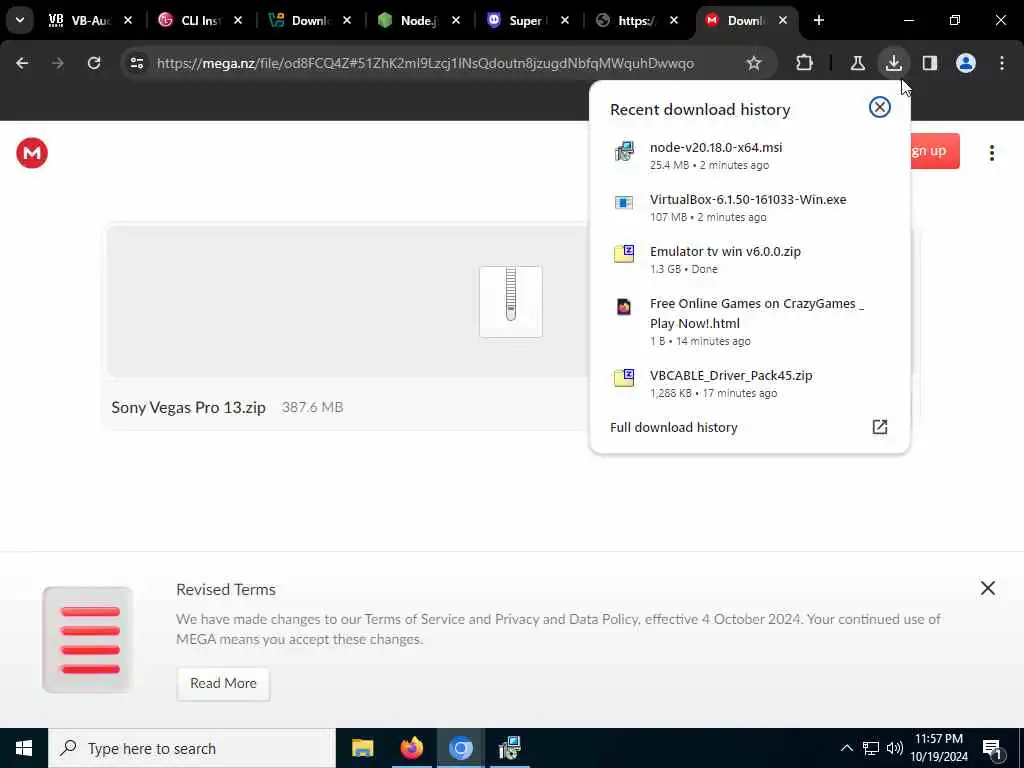The height and width of the screenshot is (768, 1024).
Task: Click the VirtualBox file icon
Action: 624,202
